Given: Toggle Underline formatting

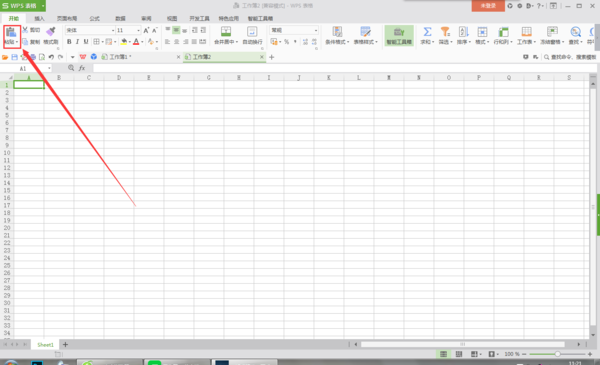Looking at the screenshot, I should [x=86, y=42].
